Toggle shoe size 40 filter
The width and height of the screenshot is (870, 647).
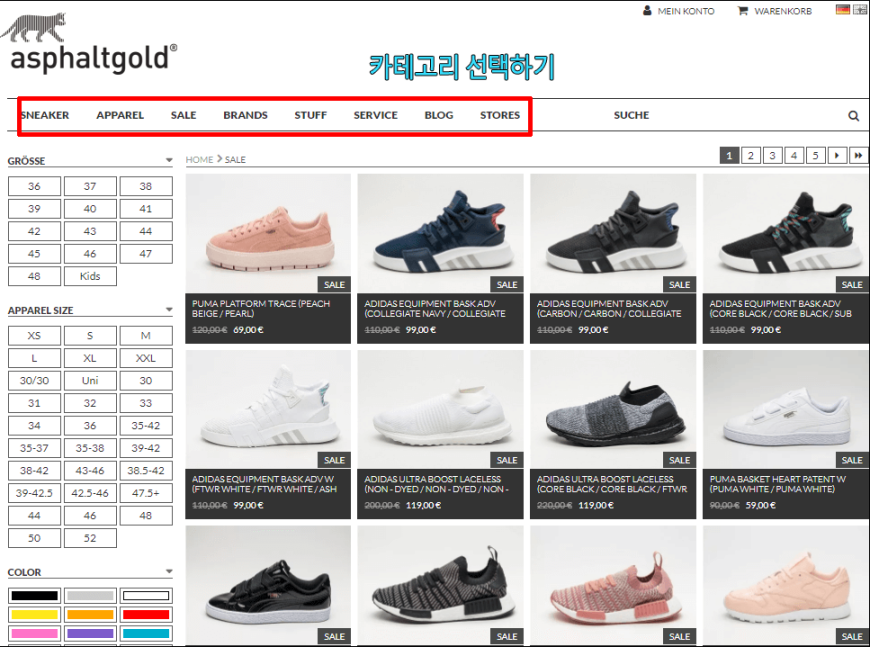pos(90,209)
